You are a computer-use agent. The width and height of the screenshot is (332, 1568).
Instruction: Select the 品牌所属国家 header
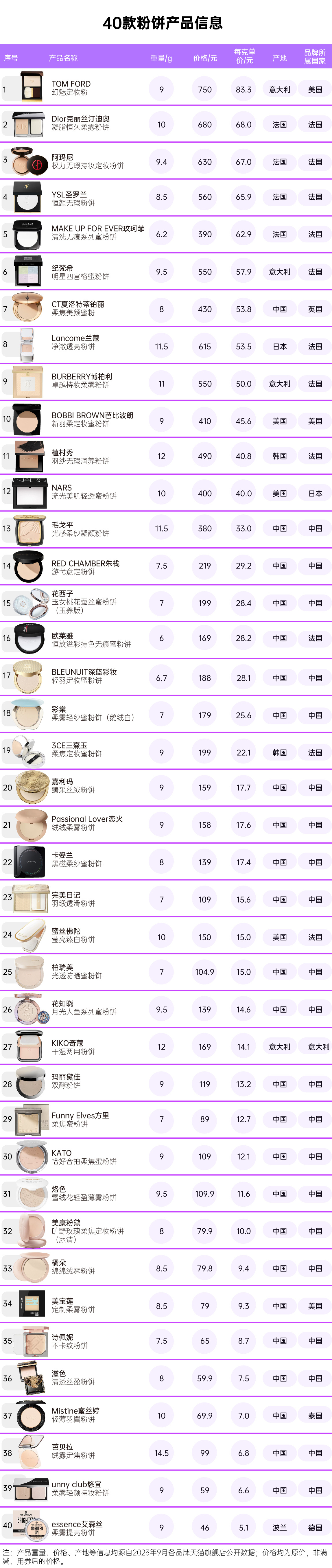pos(315,57)
